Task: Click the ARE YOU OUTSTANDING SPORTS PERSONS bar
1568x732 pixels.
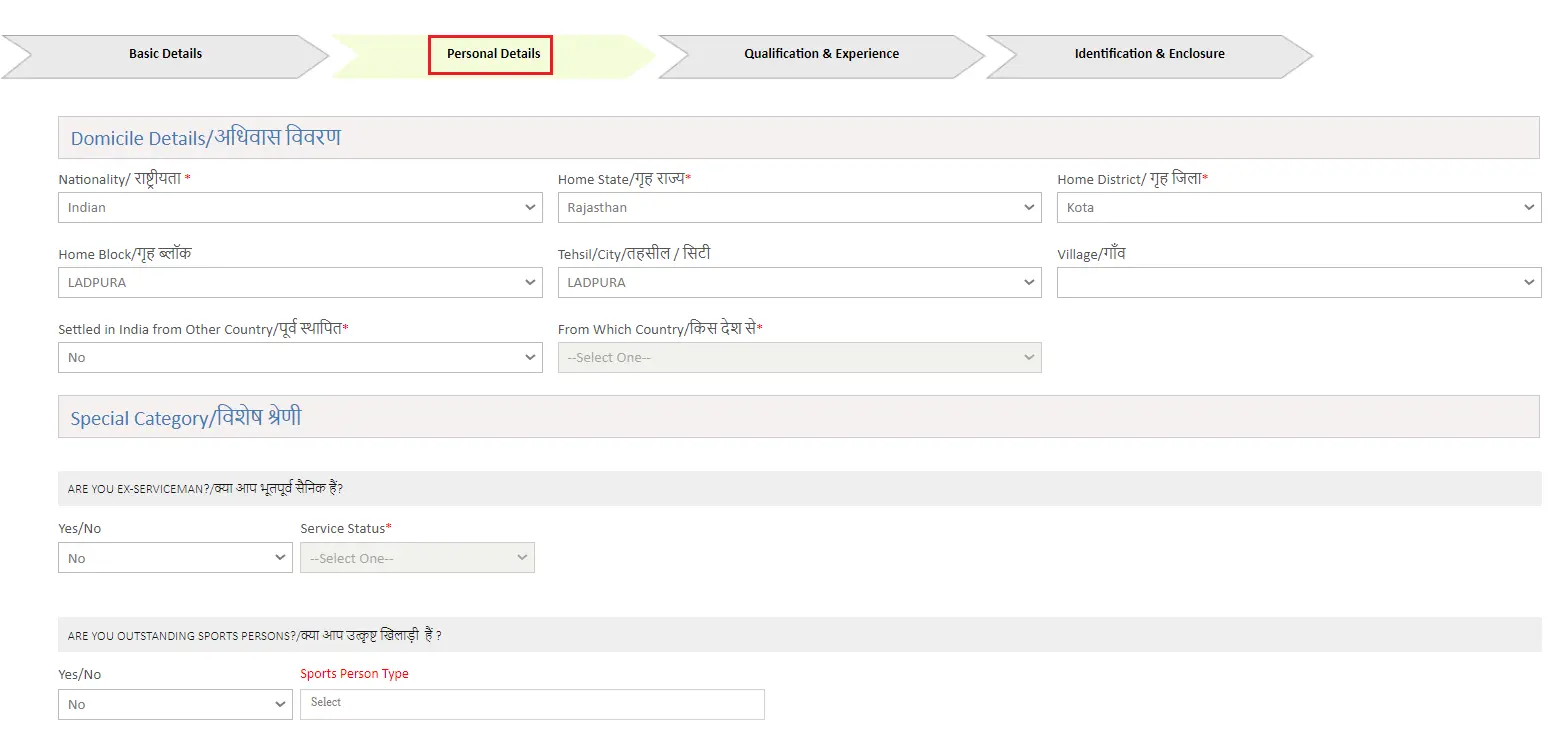Action: [799, 634]
